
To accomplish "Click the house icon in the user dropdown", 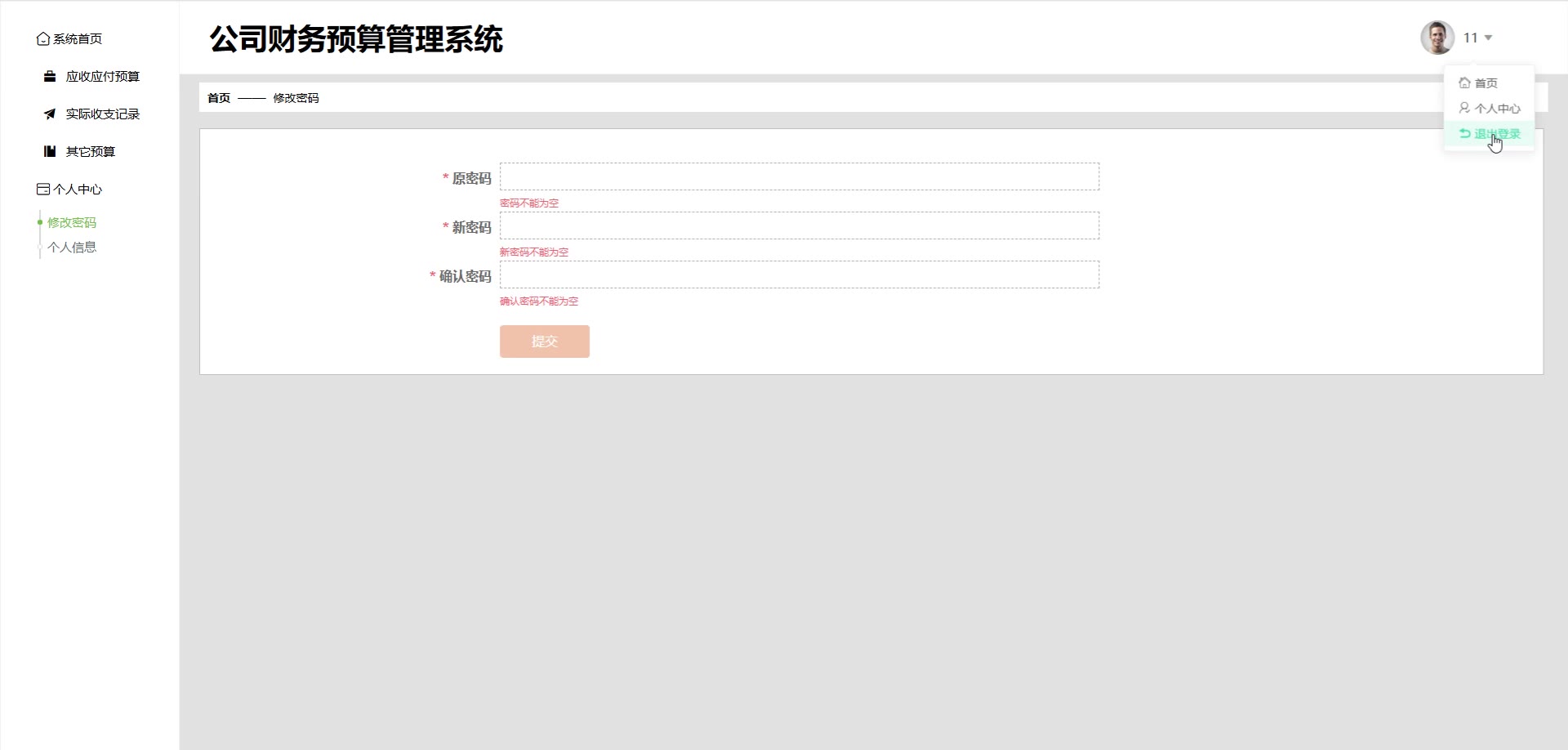I will (x=1464, y=83).
